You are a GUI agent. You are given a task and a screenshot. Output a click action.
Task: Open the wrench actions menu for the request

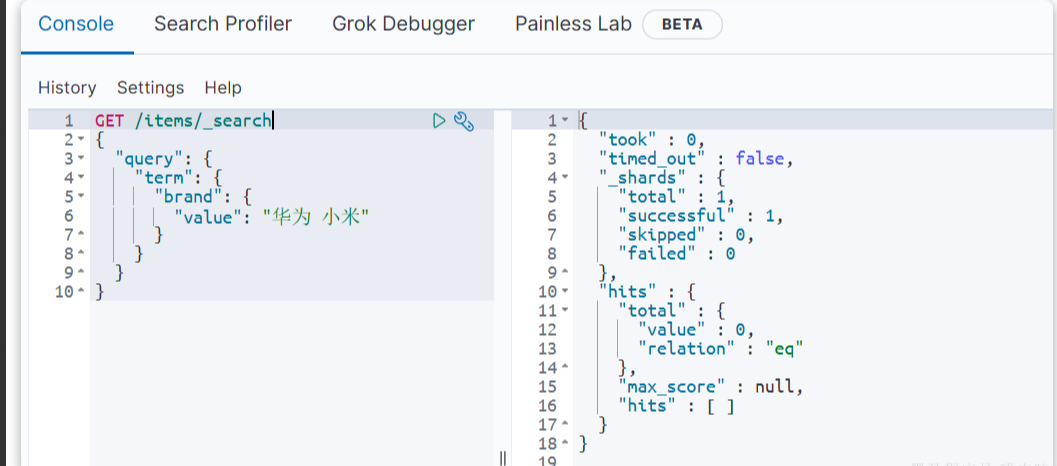point(462,121)
